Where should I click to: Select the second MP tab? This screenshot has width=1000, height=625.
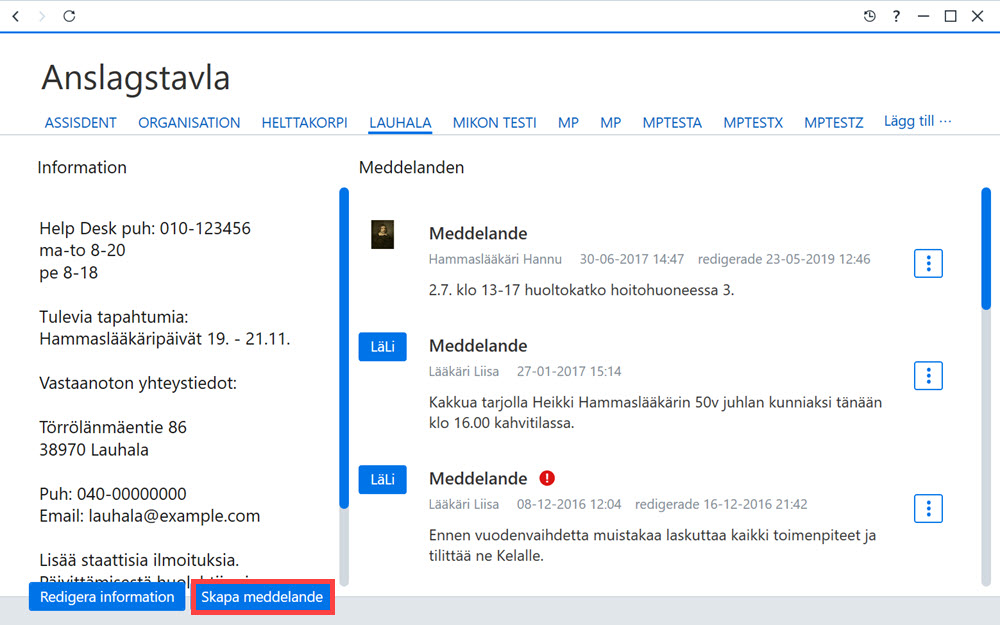tap(610, 122)
